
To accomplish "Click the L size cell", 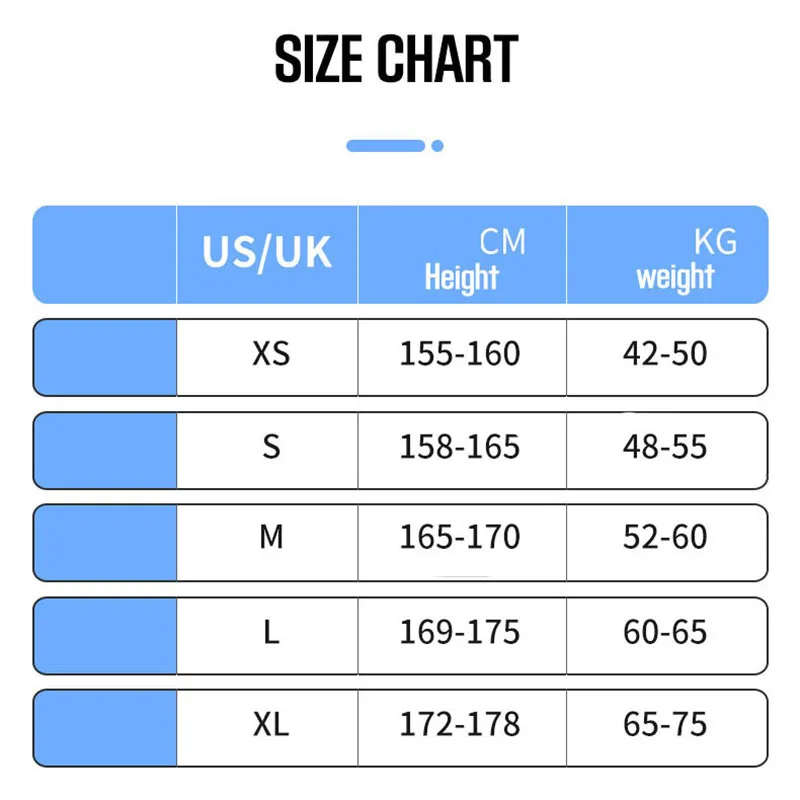I will (x=271, y=632).
